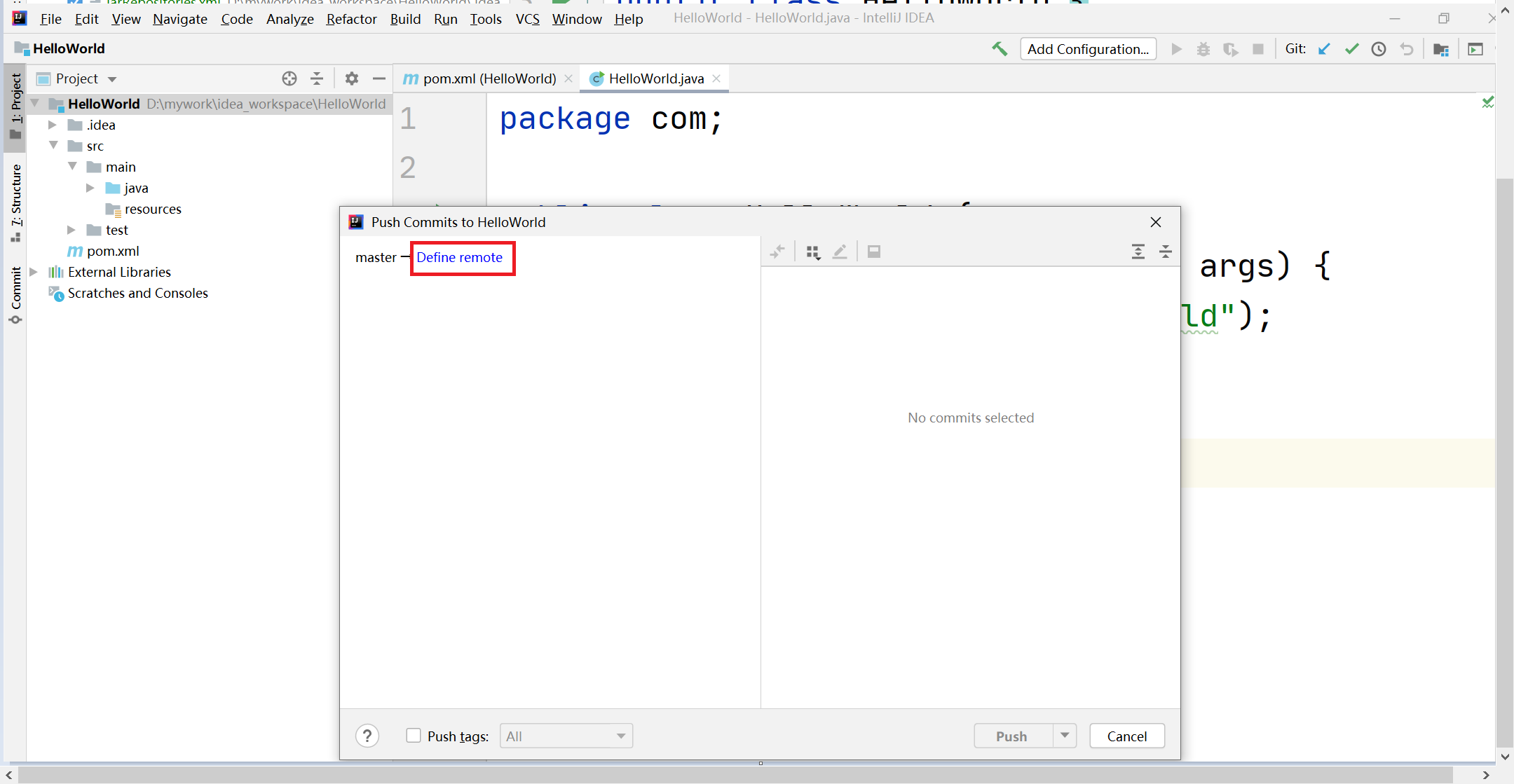Select crosshair locate icon in Project panel
The width and height of the screenshot is (1514, 784).
(x=289, y=78)
